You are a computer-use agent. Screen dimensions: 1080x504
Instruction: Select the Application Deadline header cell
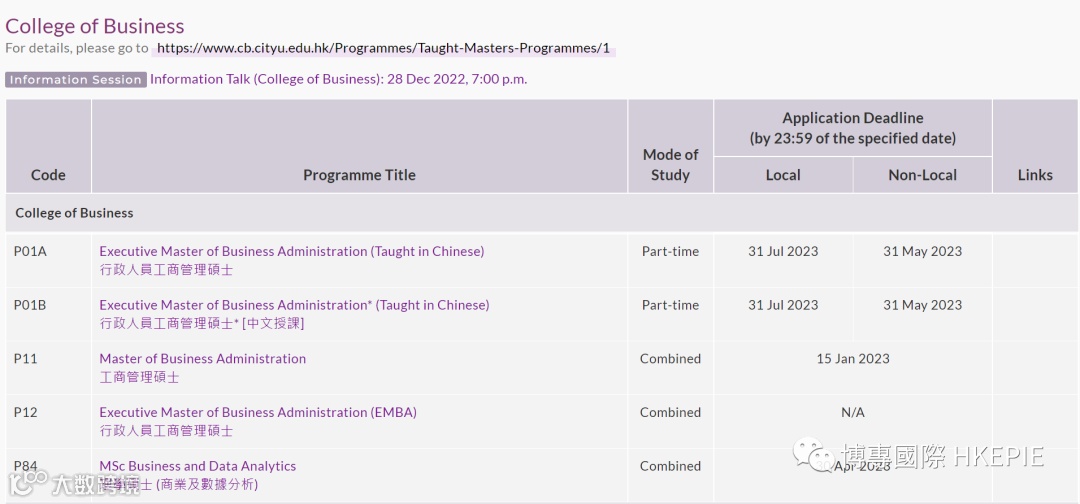pyautogui.click(x=853, y=128)
